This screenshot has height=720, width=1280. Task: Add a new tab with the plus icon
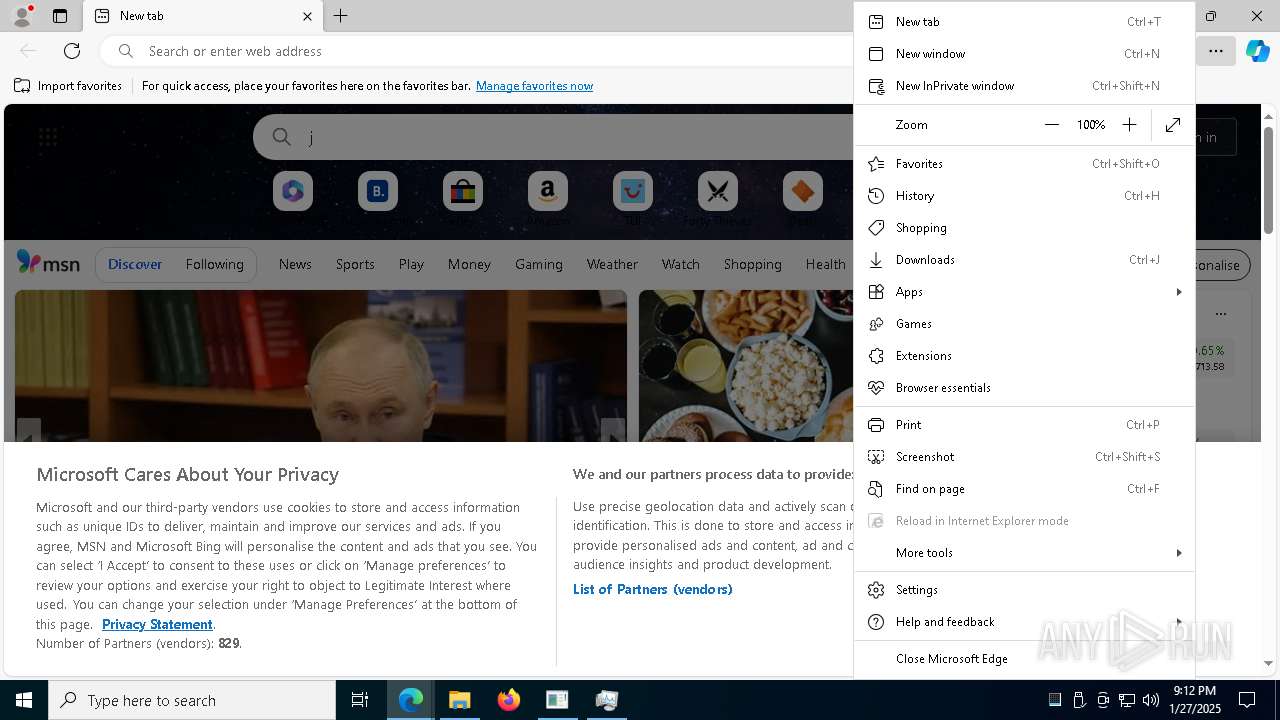click(341, 16)
